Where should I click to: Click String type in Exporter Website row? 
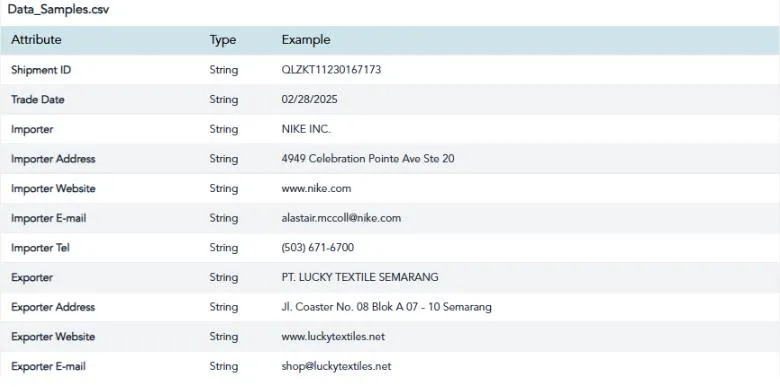click(x=223, y=337)
